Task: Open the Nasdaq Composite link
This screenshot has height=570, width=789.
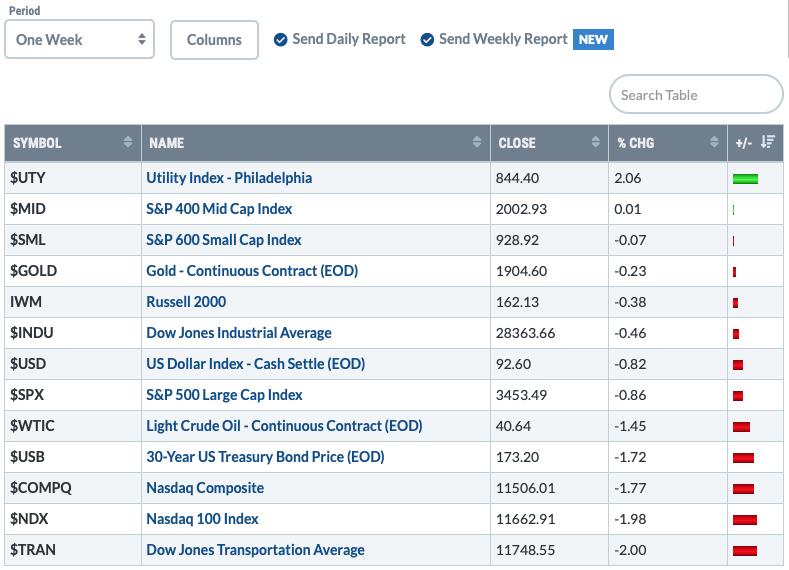Action: tap(205, 488)
